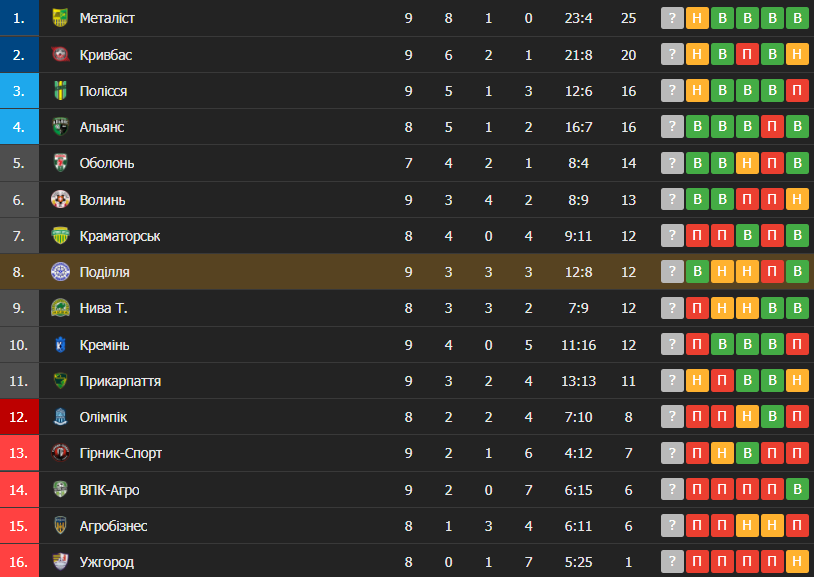
Task: Click the Металіст club crest icon
Action: (60, 18)
